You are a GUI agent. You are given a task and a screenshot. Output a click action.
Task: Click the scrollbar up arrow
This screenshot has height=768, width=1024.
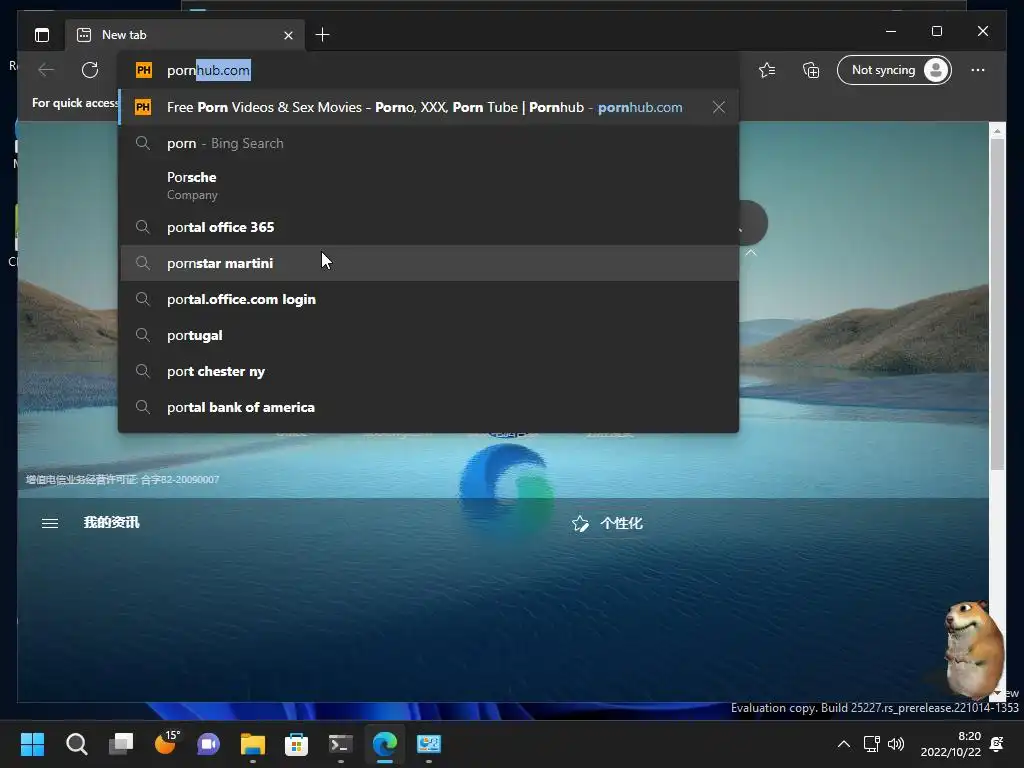[997, 131]
